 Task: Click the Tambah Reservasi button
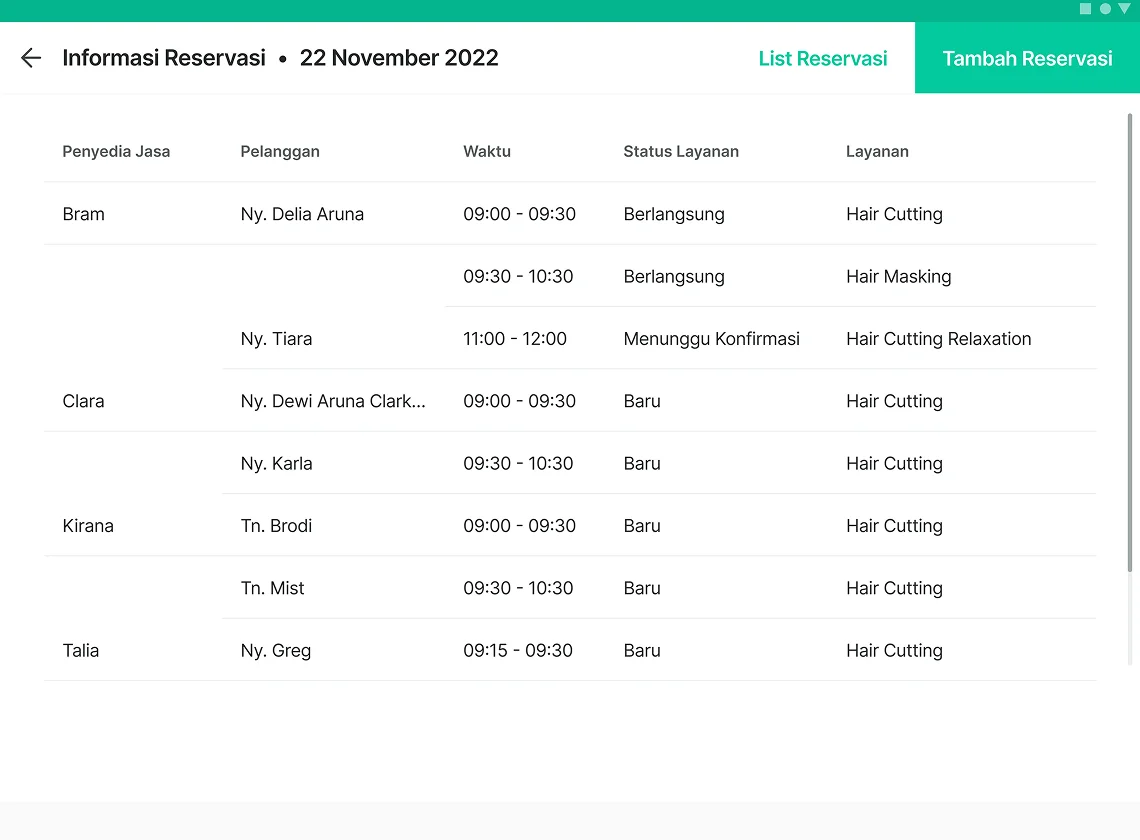1027,57
